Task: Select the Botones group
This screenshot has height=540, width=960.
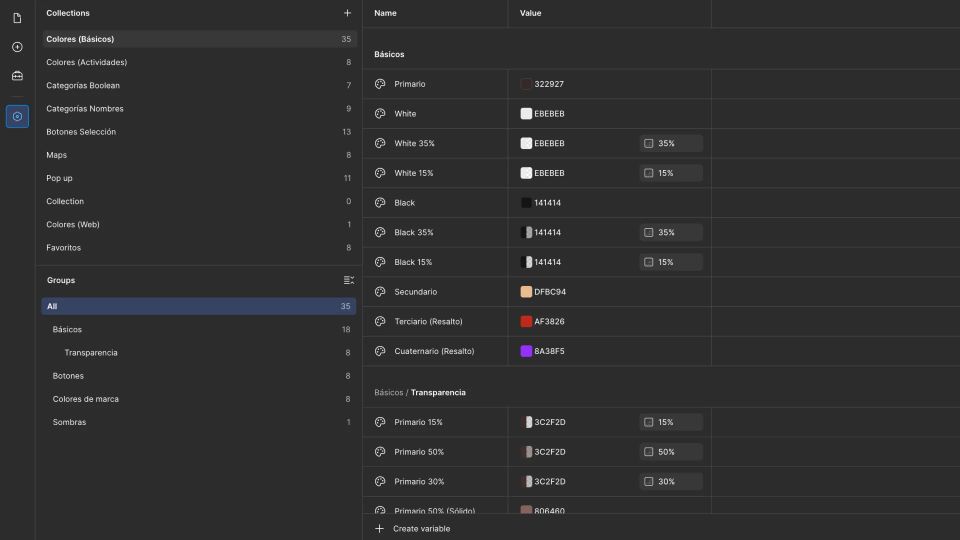Action: coord(199,376)
